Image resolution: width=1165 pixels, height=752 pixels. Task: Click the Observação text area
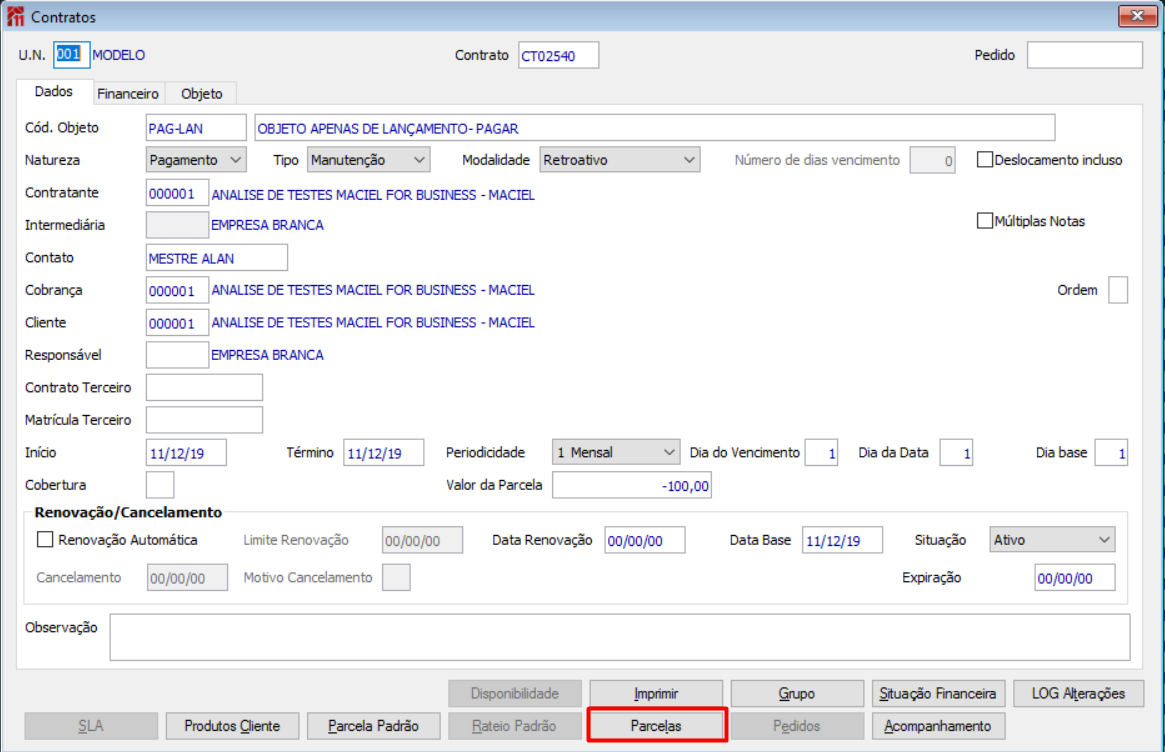(x=620, y=637)
